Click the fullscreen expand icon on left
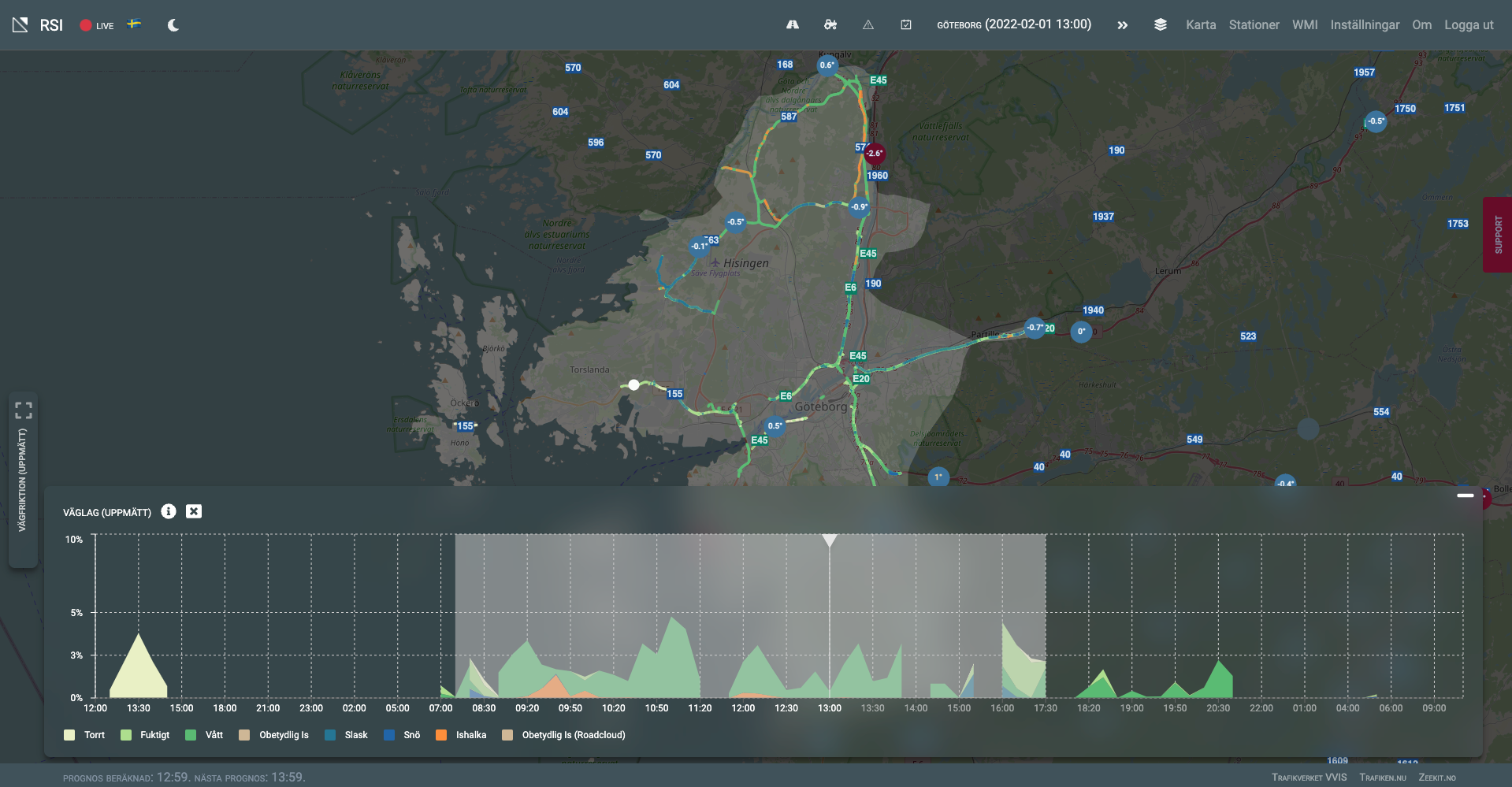 click(x=24, y=410)
